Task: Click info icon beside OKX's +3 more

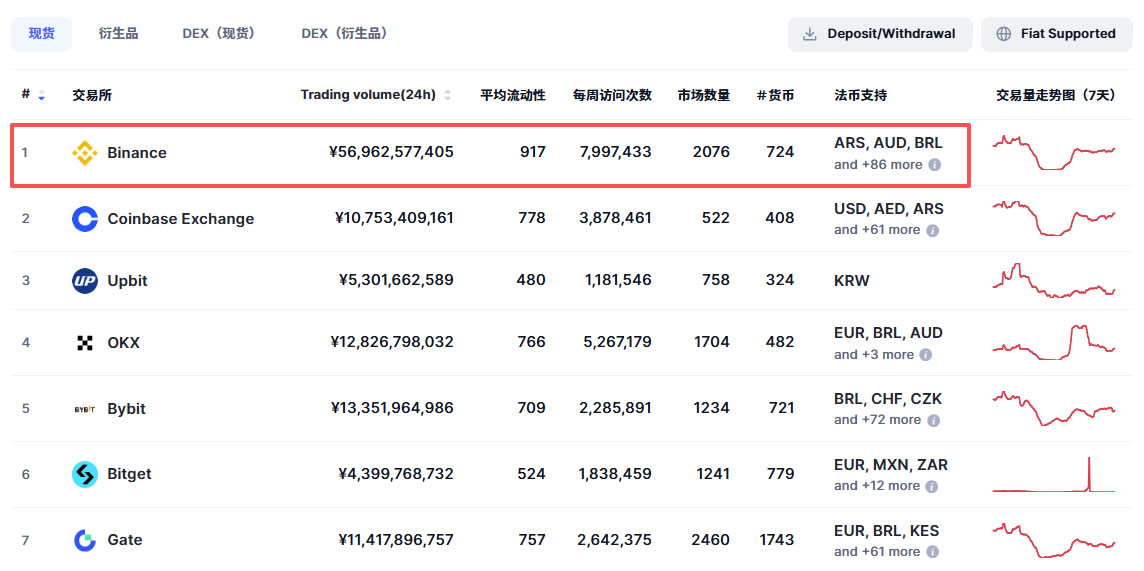Action: tap(925, 355)
